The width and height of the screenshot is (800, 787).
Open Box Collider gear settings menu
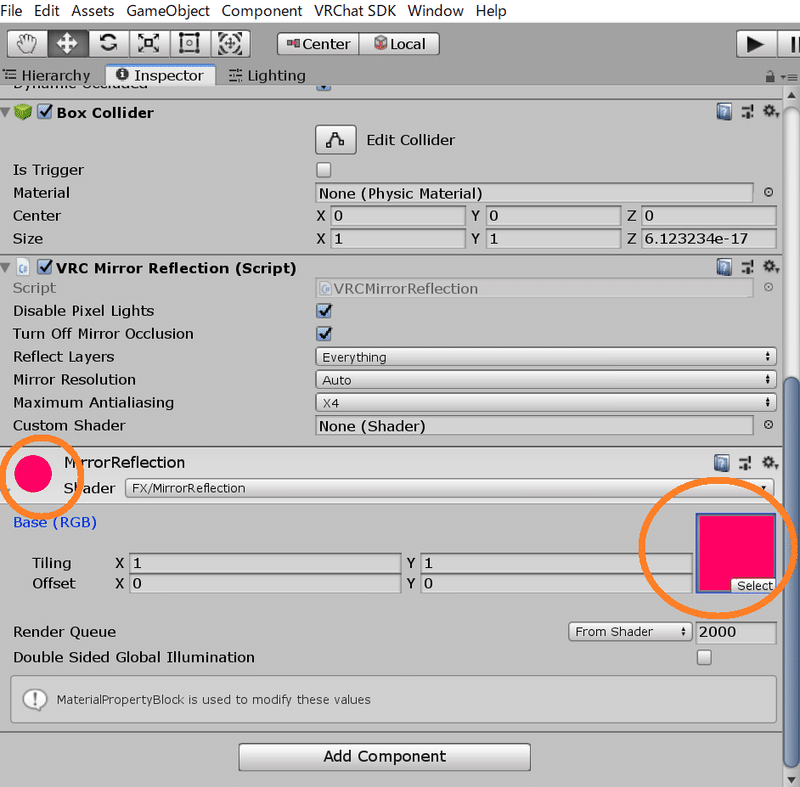point(770,111)
